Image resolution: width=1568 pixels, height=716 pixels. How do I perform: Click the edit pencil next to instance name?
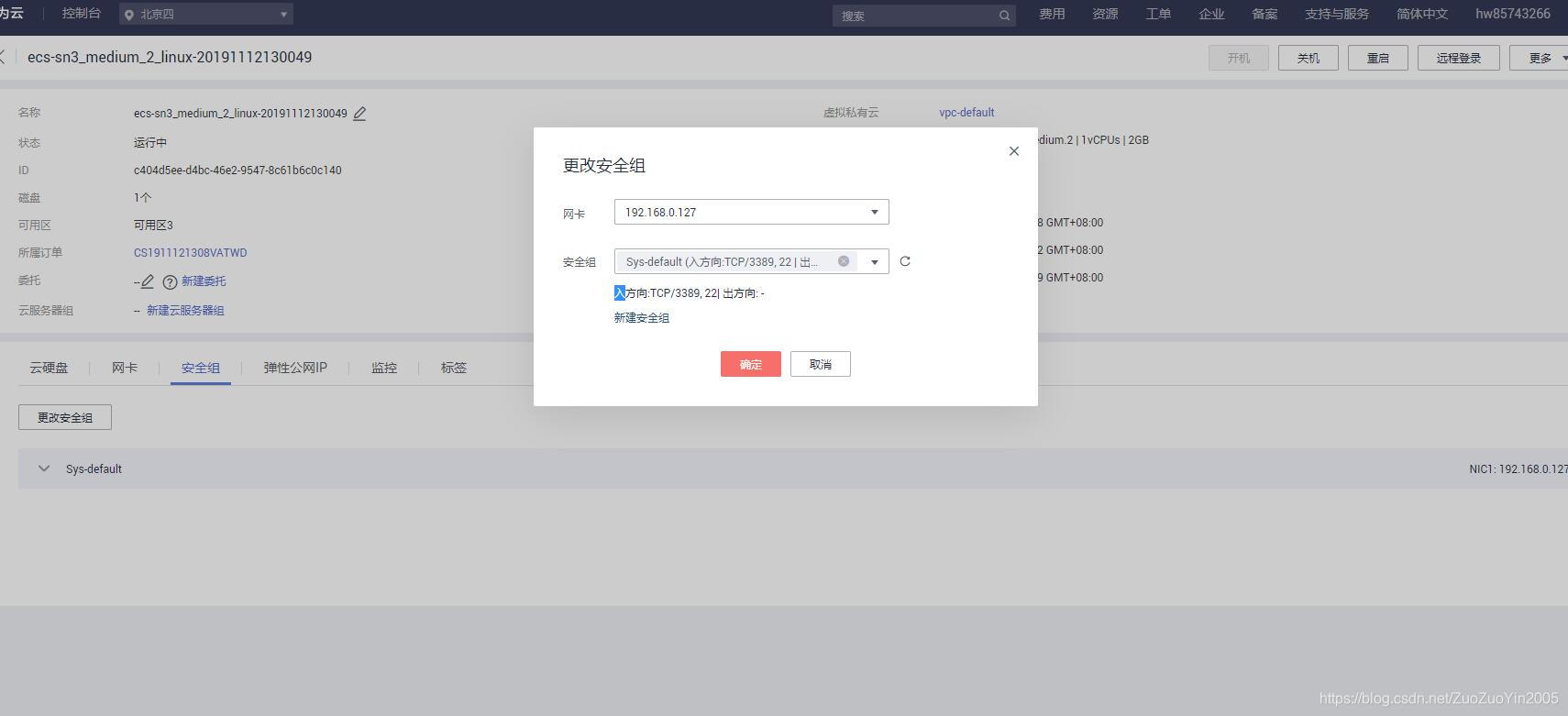[x=359, y=114]
